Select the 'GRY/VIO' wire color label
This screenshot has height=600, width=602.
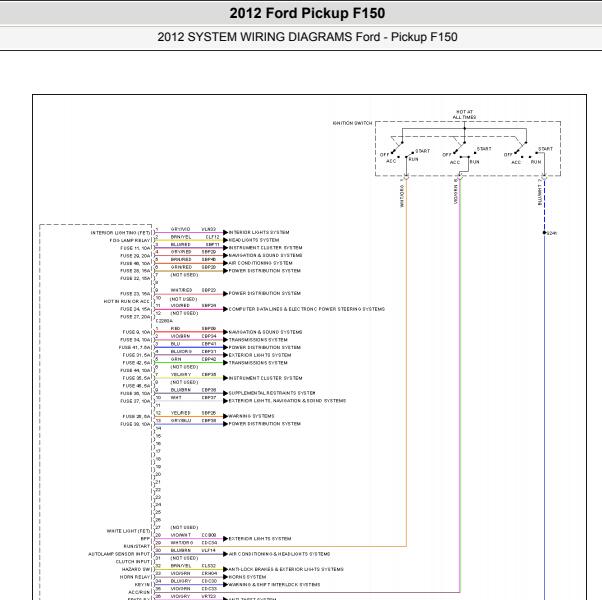point(180,229)
